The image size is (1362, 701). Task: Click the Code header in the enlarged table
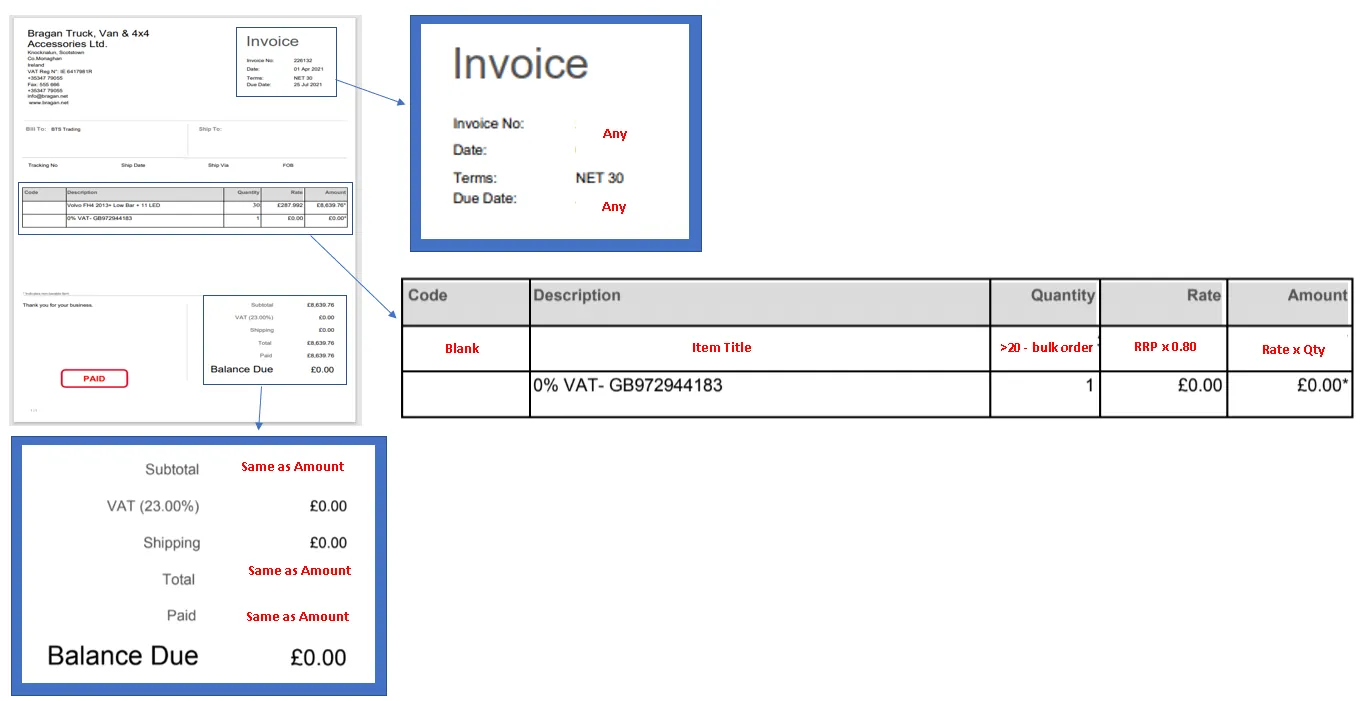tap(428, 295)
